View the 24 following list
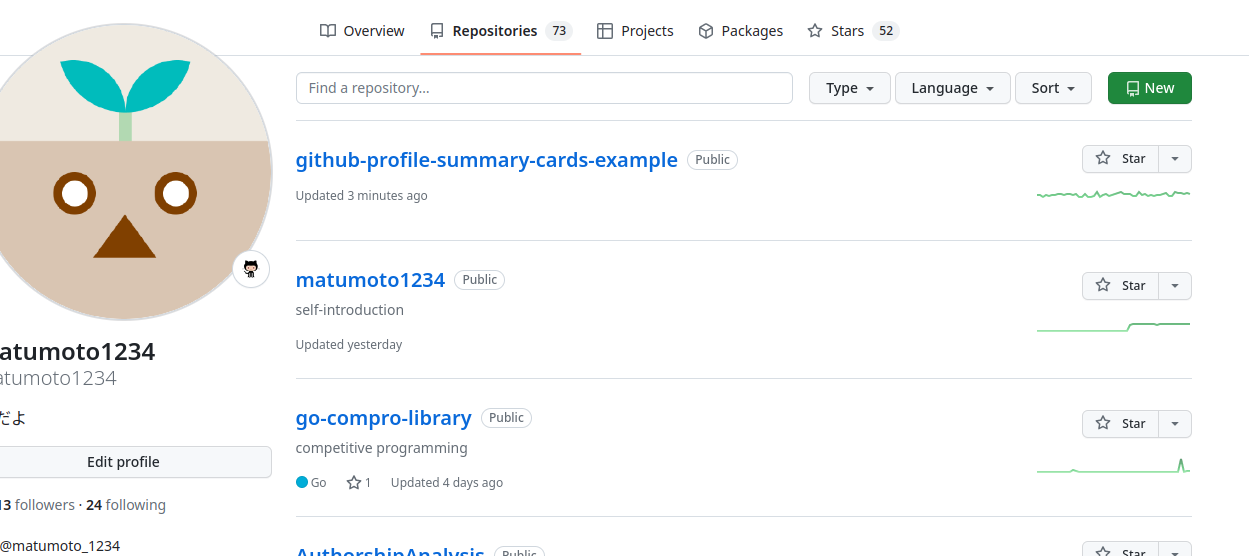The height and width of the screenshot is (556, 1249). (126, 505)
